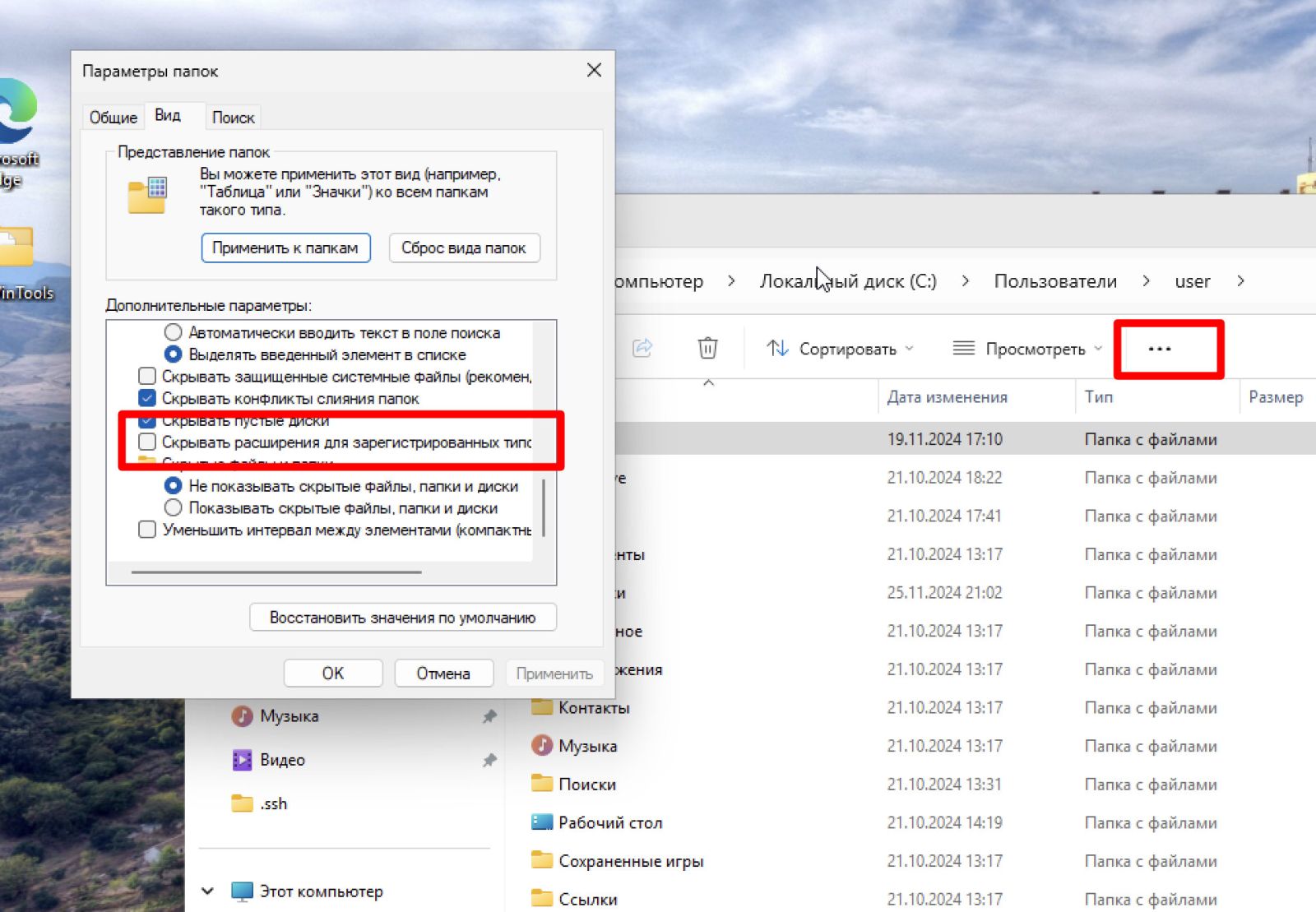Click the Delete trash icon in Explorer toolbar
This screenshot has width=1316, height=912.
tap(707, 348)
